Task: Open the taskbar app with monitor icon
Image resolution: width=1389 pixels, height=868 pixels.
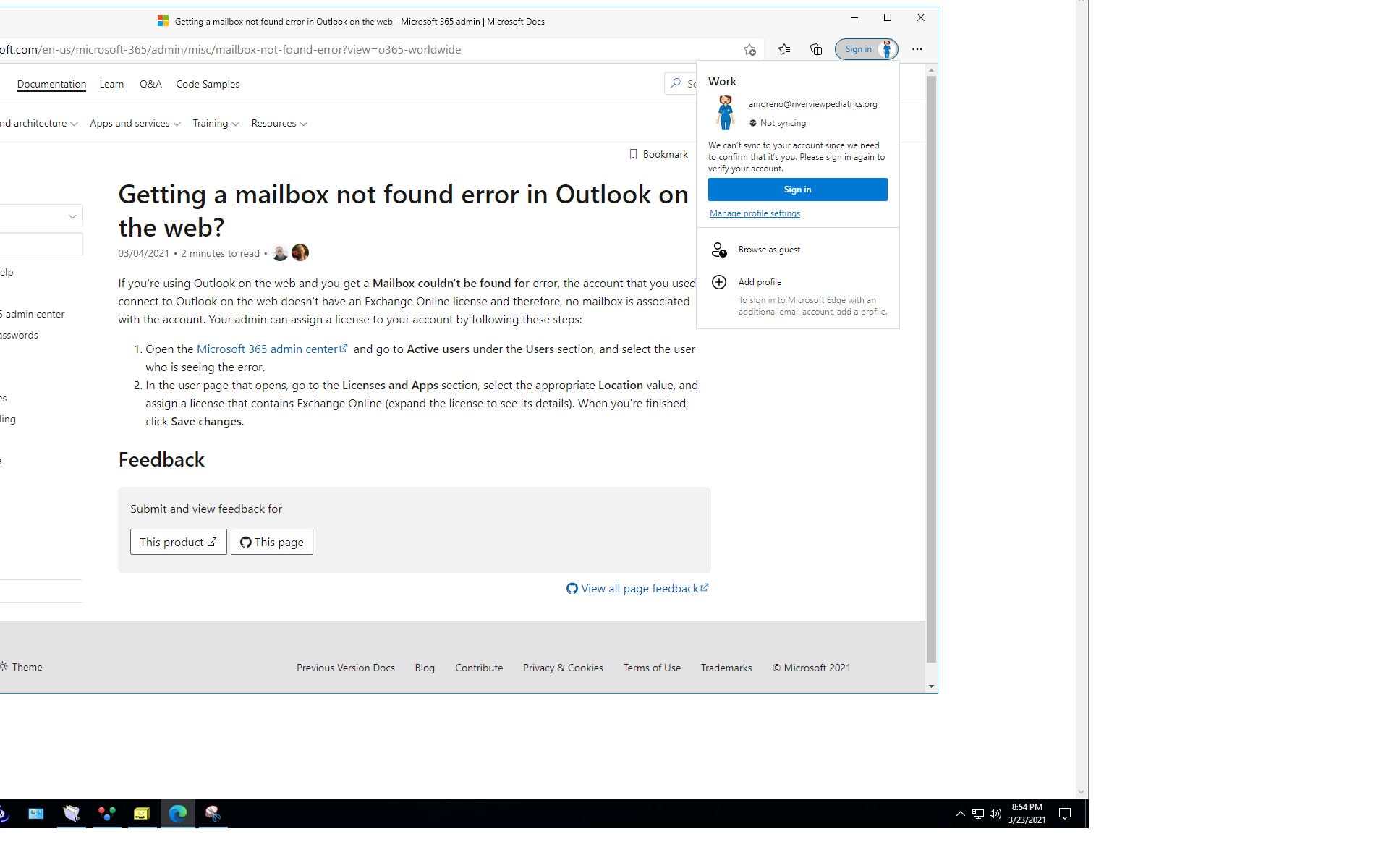Action: pos(35,814)
